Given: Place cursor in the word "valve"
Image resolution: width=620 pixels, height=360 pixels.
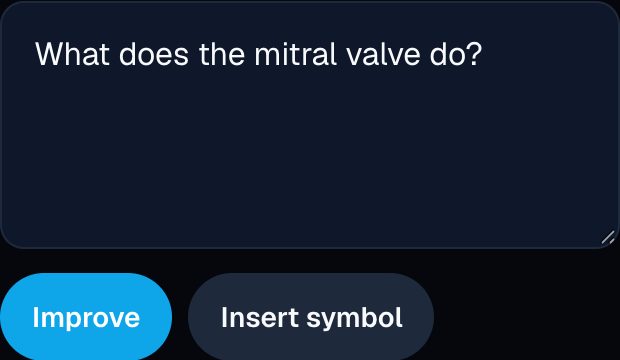Looking at the screenshot, I should pyautogui.click(x=383, y=54).
